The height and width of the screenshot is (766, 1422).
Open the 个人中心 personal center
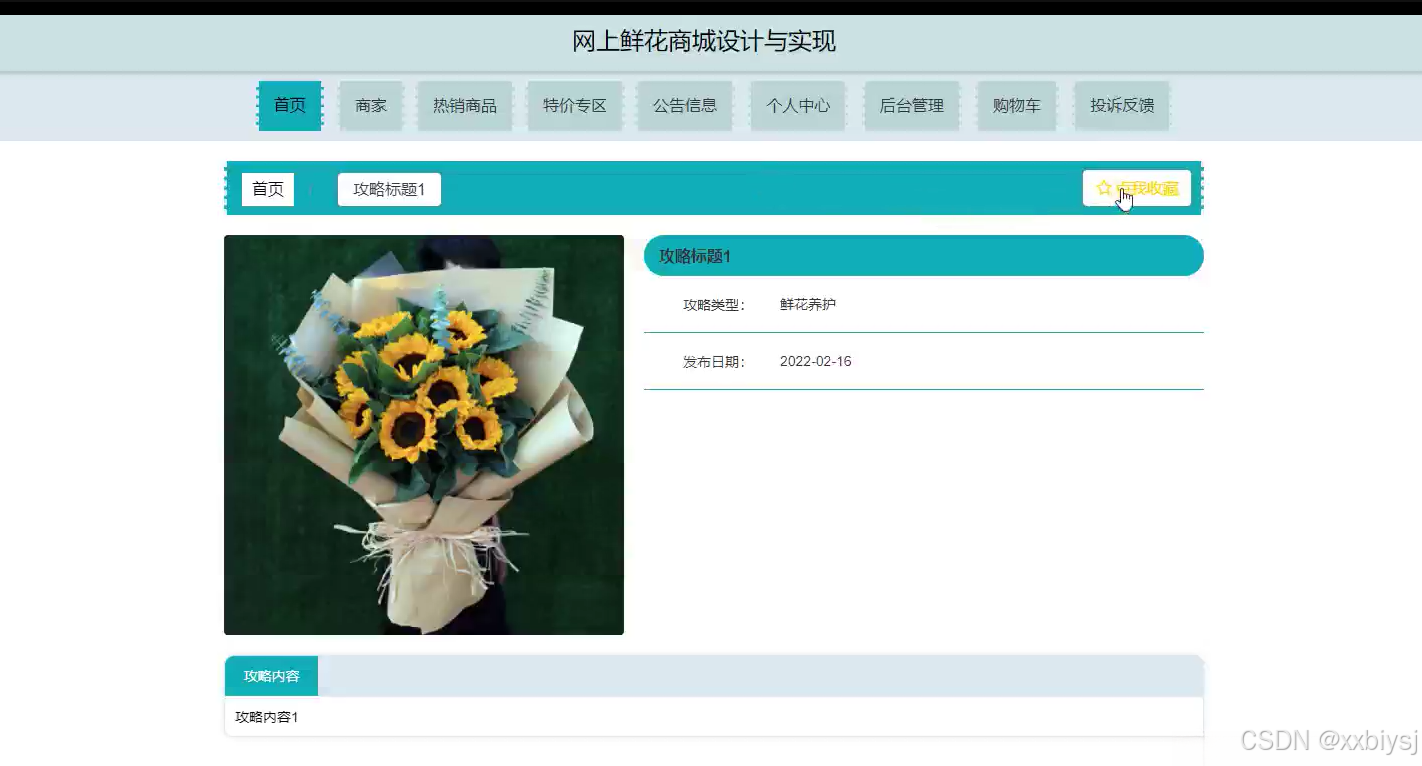click(797, 105)
